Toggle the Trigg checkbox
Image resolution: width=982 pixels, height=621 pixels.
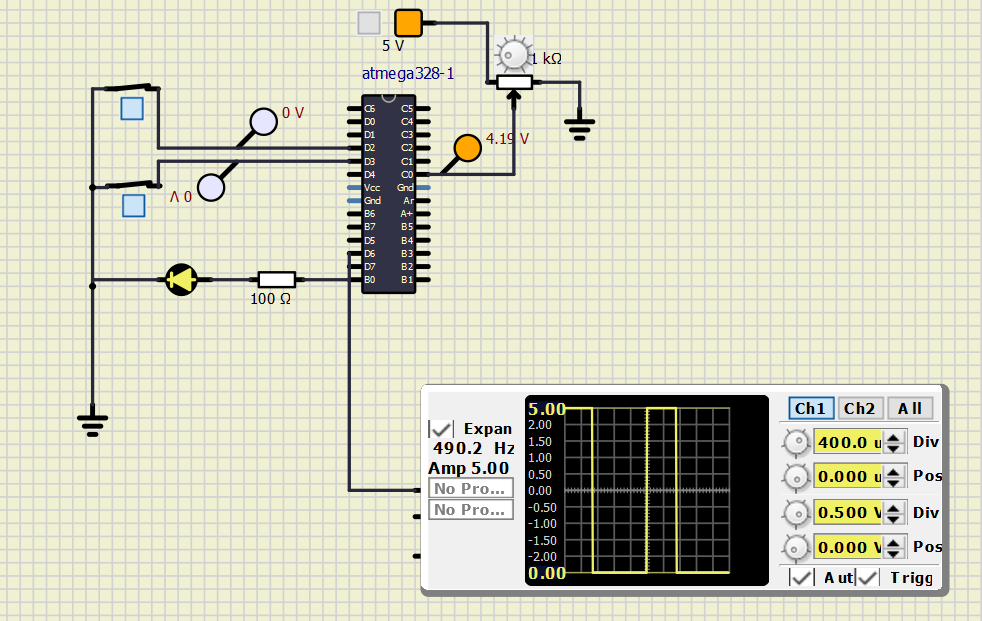coord(867,577)
